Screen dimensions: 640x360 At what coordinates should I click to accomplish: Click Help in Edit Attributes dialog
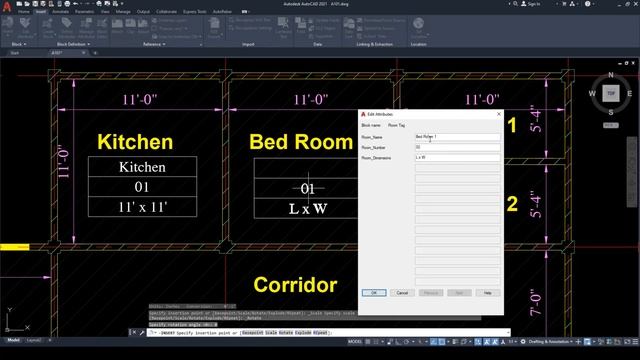488,293
